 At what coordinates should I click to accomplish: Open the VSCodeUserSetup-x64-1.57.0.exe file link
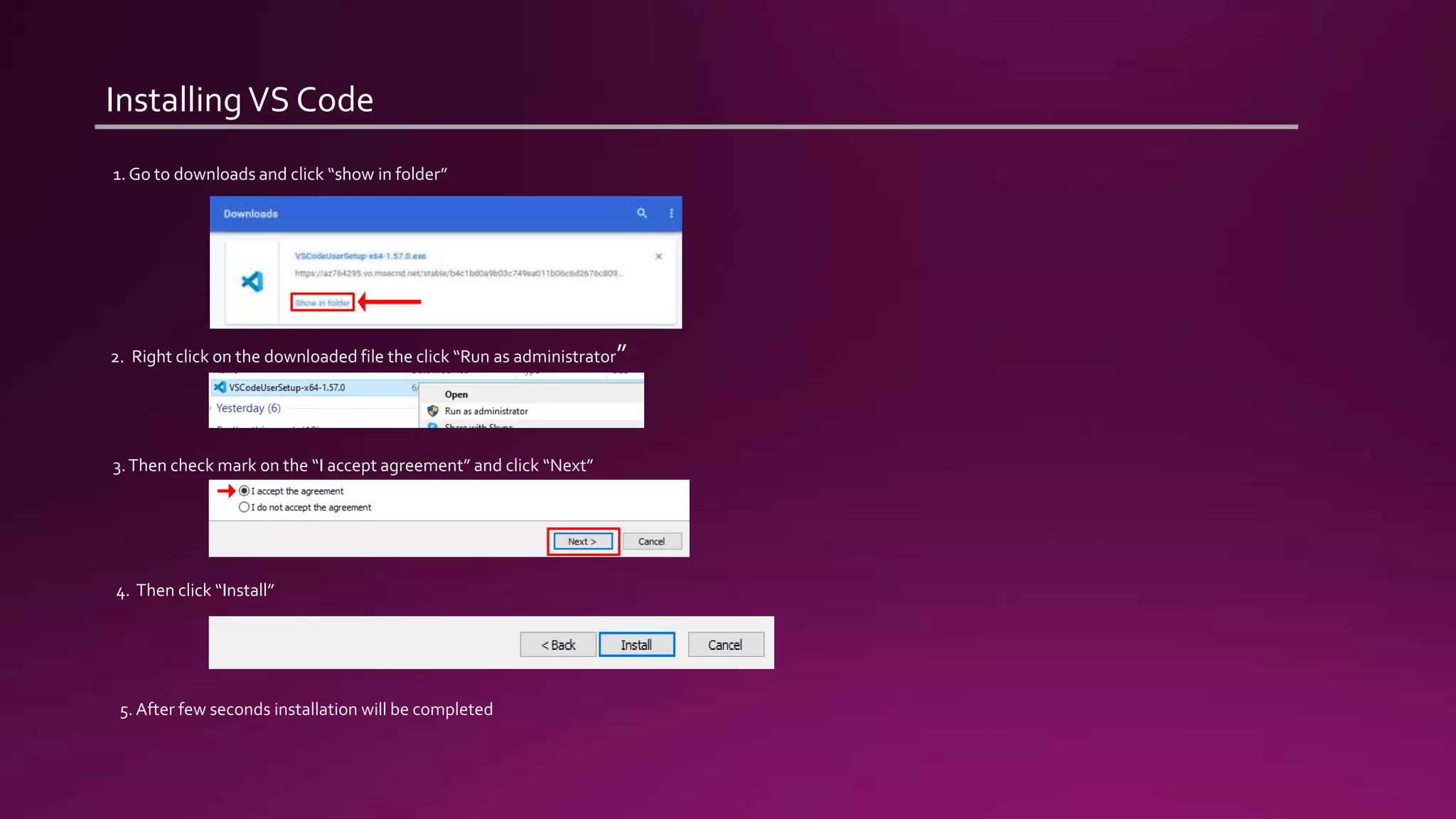(x=360, y=256)
